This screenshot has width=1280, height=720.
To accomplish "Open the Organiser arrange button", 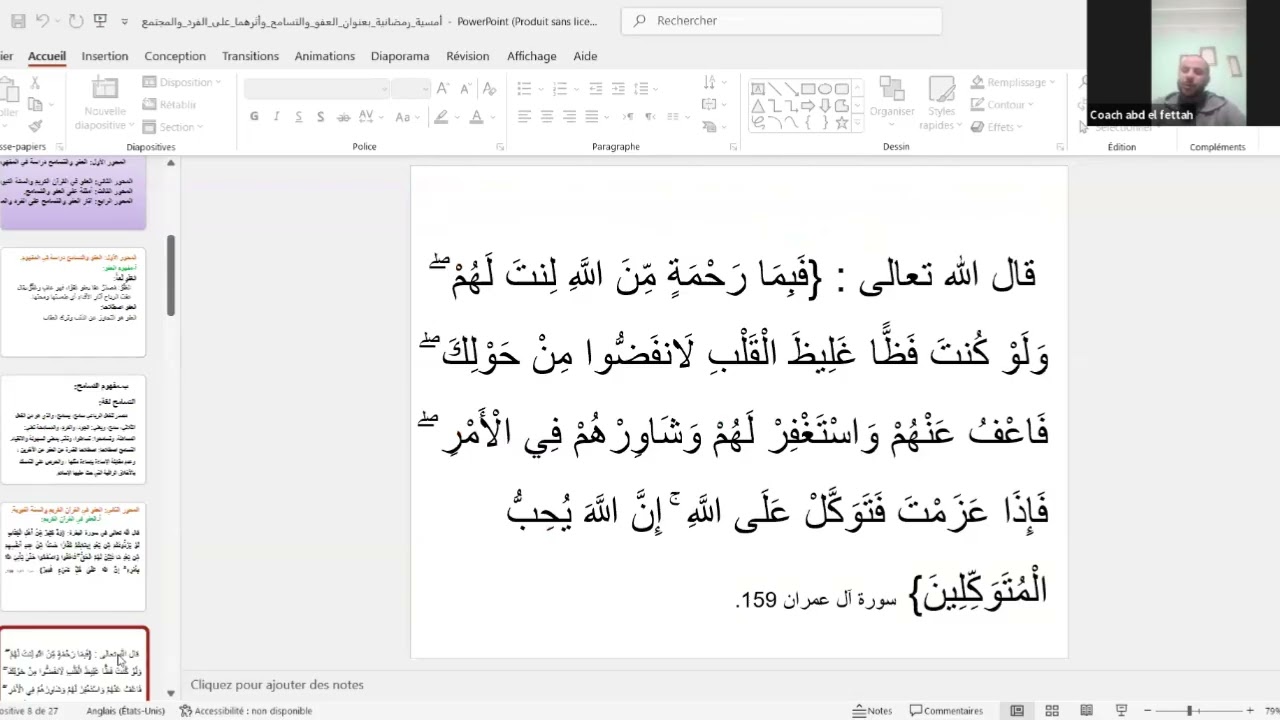I will coord(892,101).
